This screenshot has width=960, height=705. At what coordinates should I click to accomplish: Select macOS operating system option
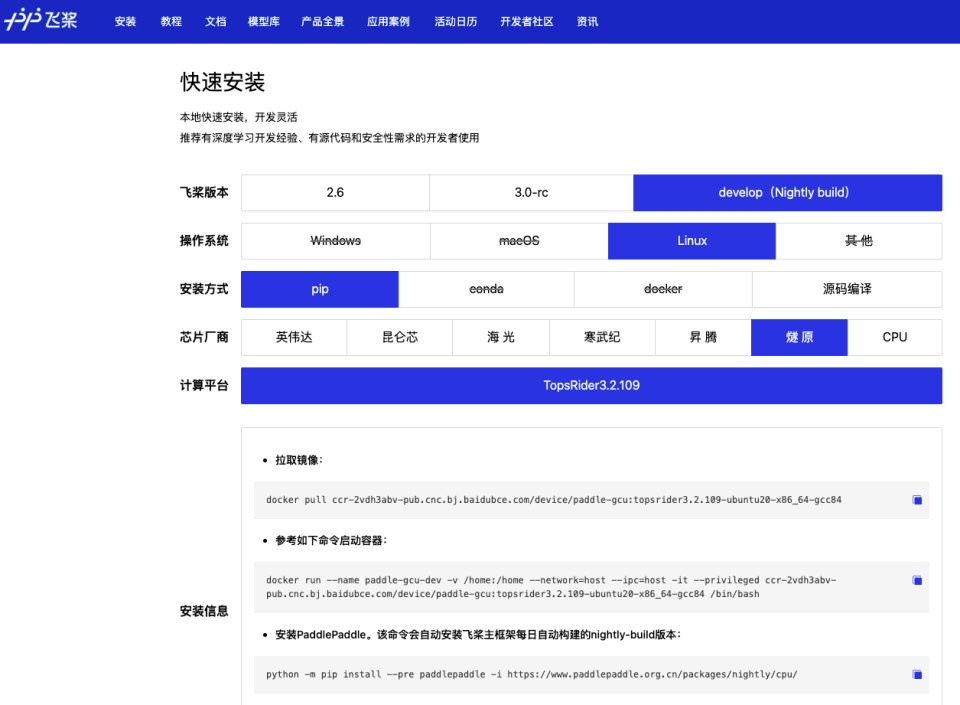519,241
